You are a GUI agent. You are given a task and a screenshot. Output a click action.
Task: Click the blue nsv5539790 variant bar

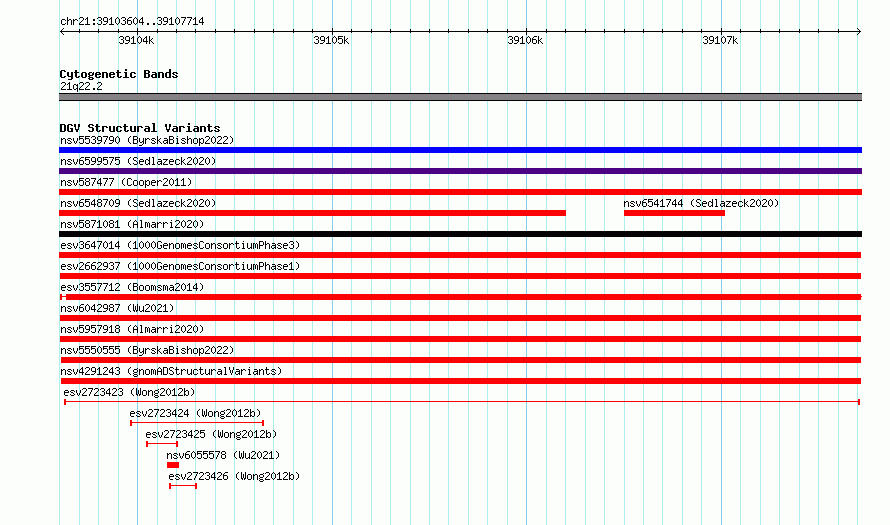(460, 150)
